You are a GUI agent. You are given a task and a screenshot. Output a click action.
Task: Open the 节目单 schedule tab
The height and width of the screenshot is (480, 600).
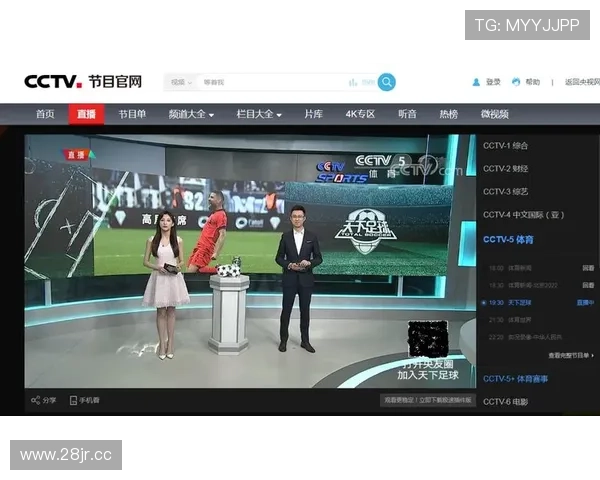pos(132,114)
